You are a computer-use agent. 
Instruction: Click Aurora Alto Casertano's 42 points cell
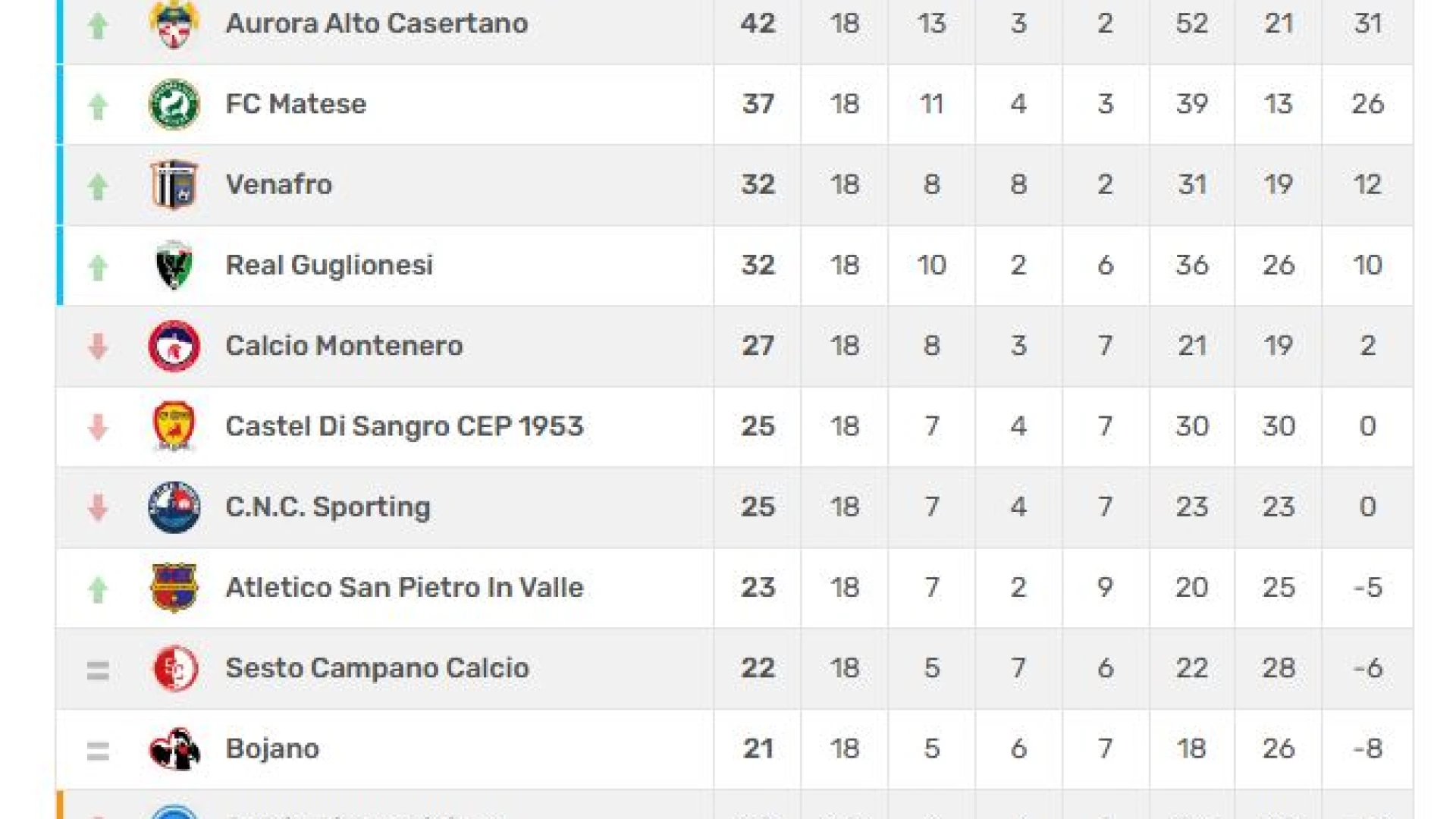tap(758, 24)
